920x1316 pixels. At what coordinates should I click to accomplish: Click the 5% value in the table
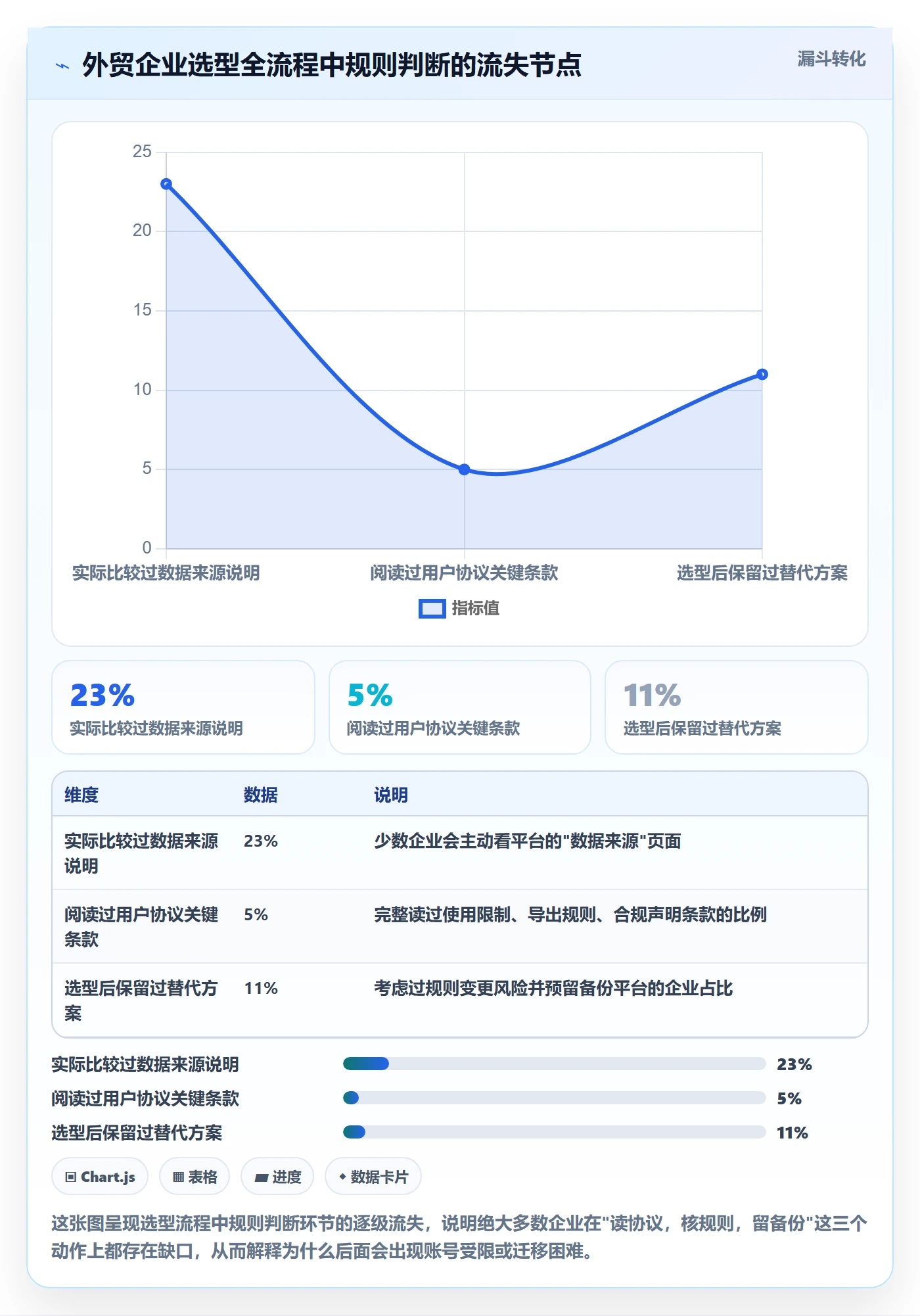[x=256, y=915]
